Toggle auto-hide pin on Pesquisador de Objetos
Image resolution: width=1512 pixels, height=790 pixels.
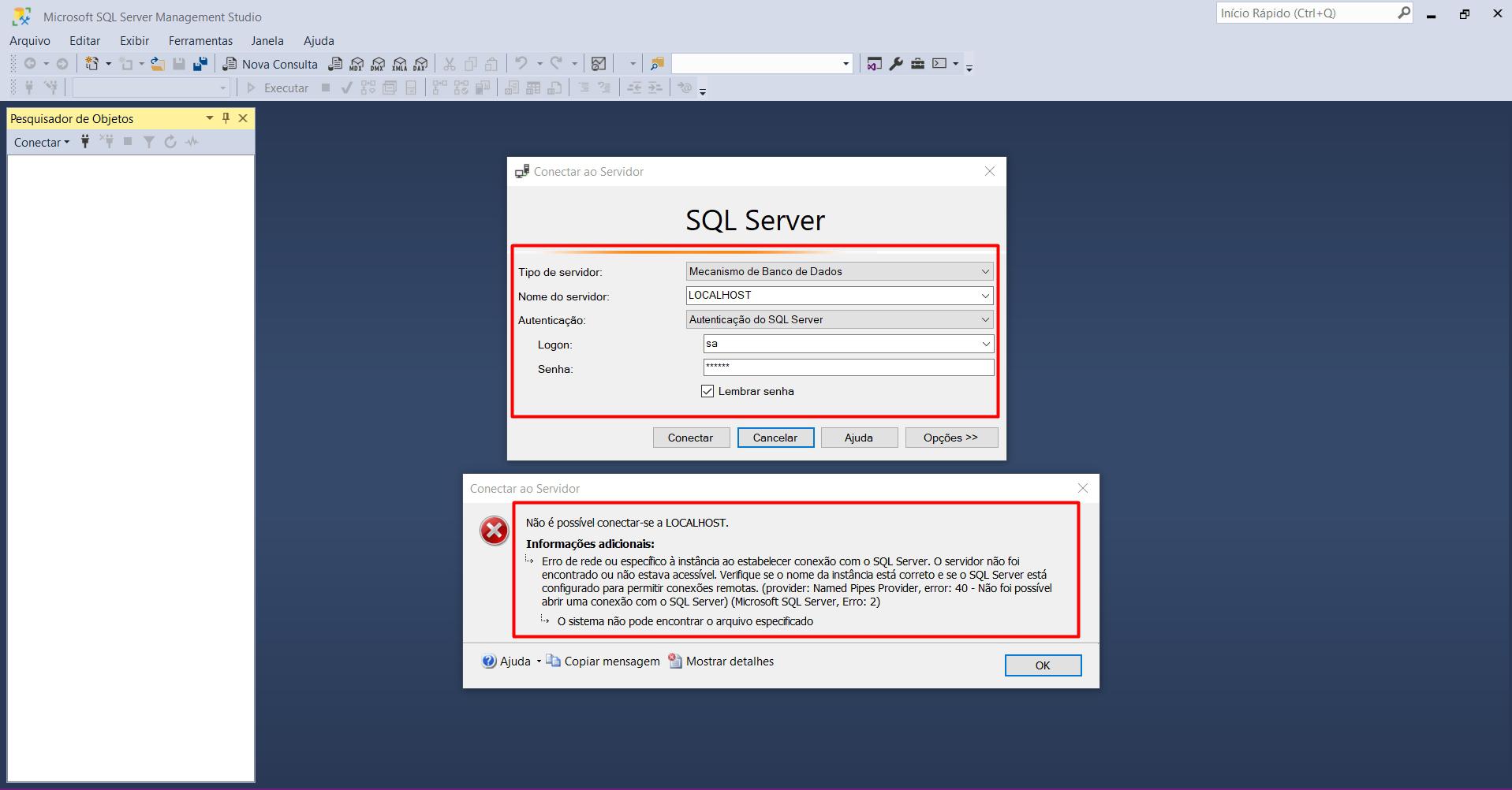click(x=226, y=118)
